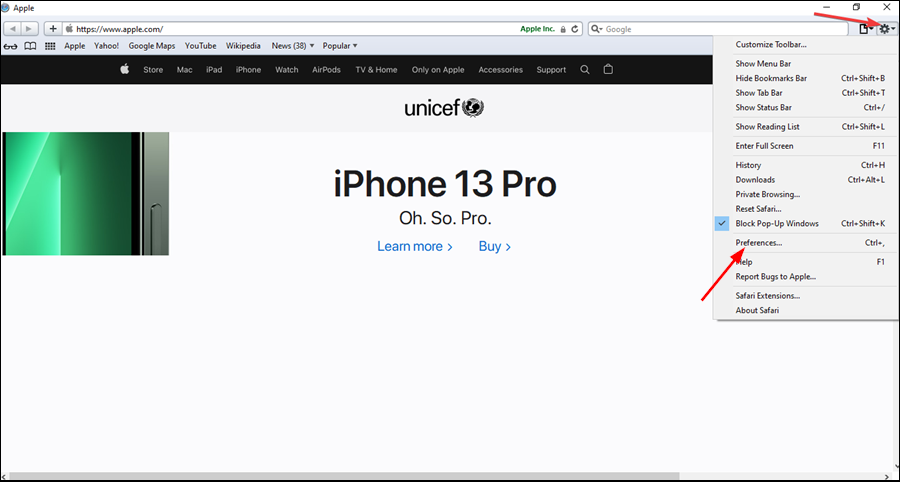Open the shopping bag icon
The width and height of the screenshot is (900, 482).
(x=608, y=69)
